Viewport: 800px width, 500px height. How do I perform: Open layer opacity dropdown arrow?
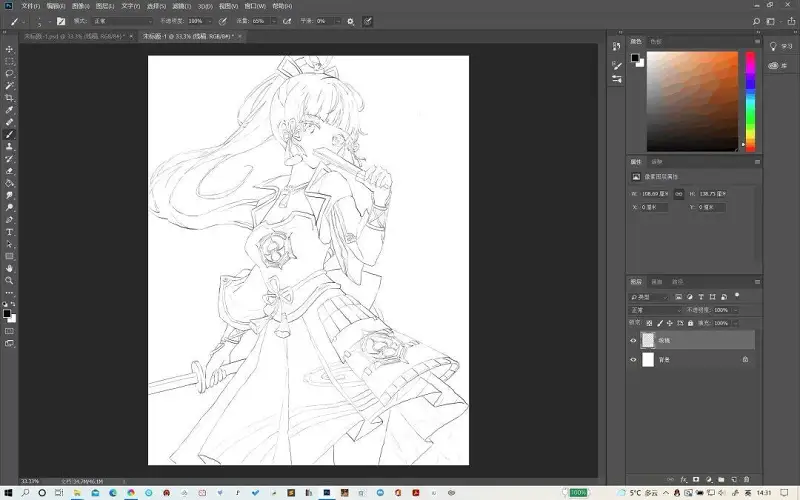point(735,310)
